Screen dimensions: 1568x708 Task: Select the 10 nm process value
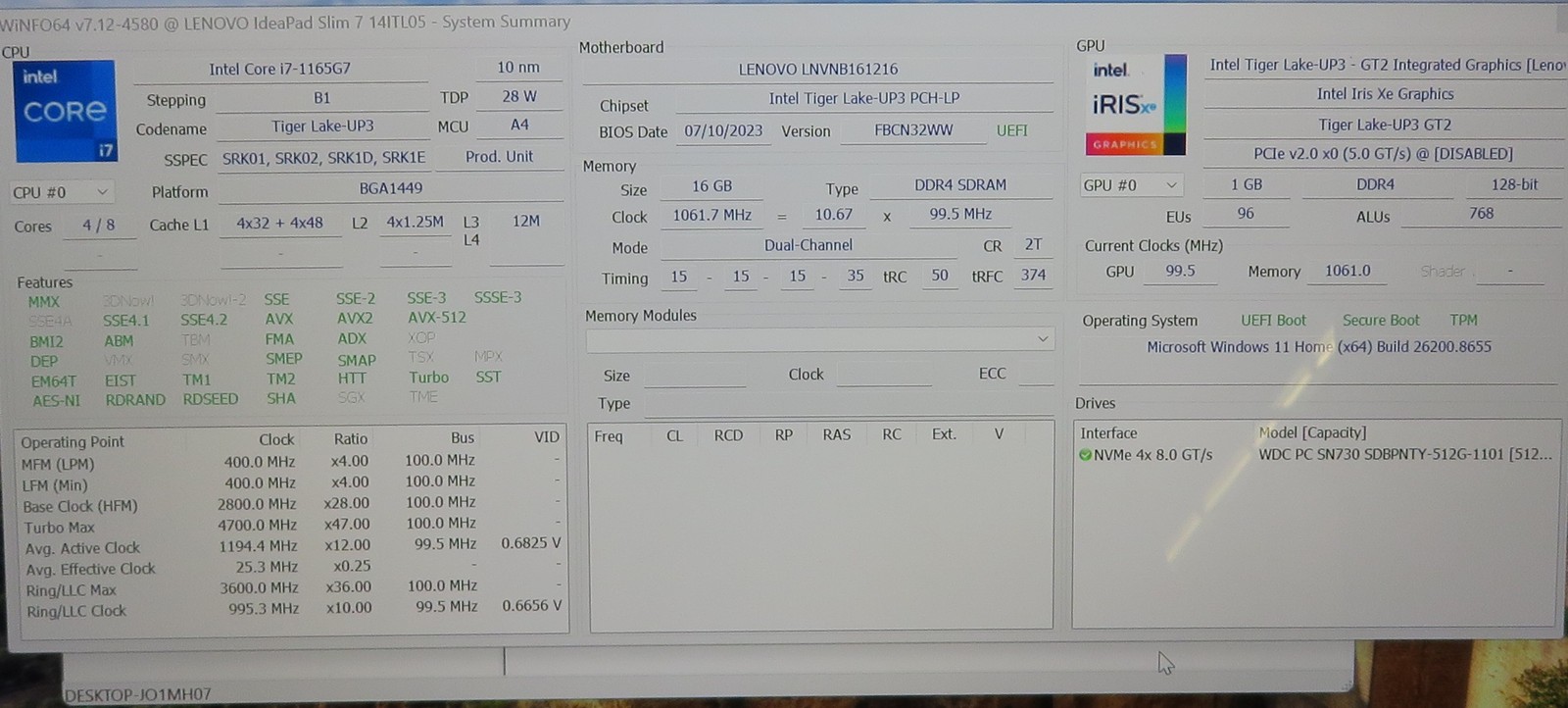517,68
